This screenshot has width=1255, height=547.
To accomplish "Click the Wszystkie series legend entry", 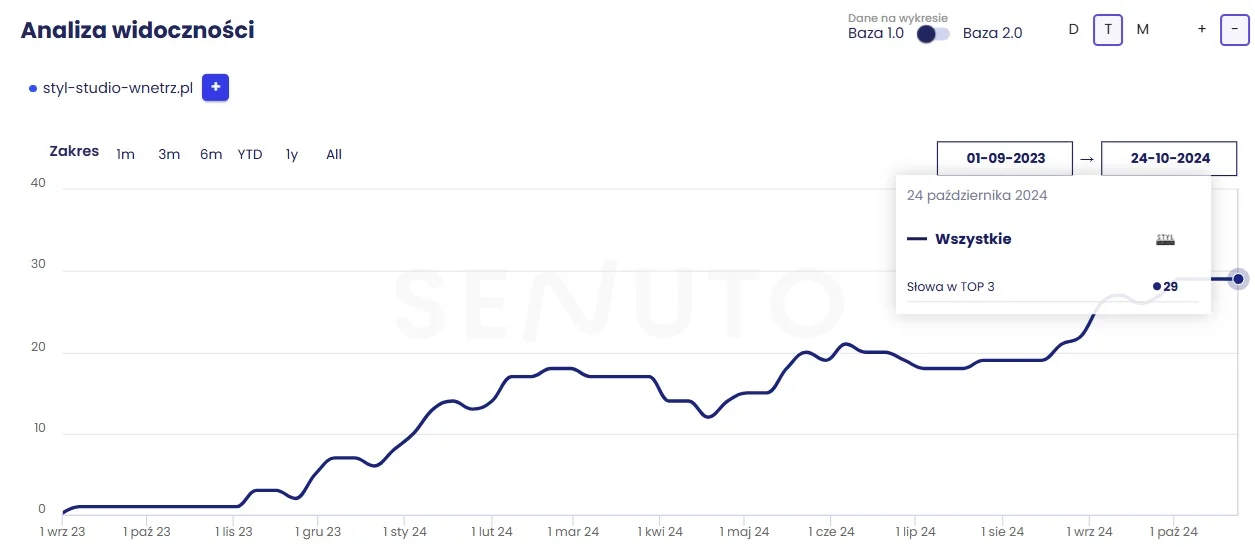I will coord(972,239).
